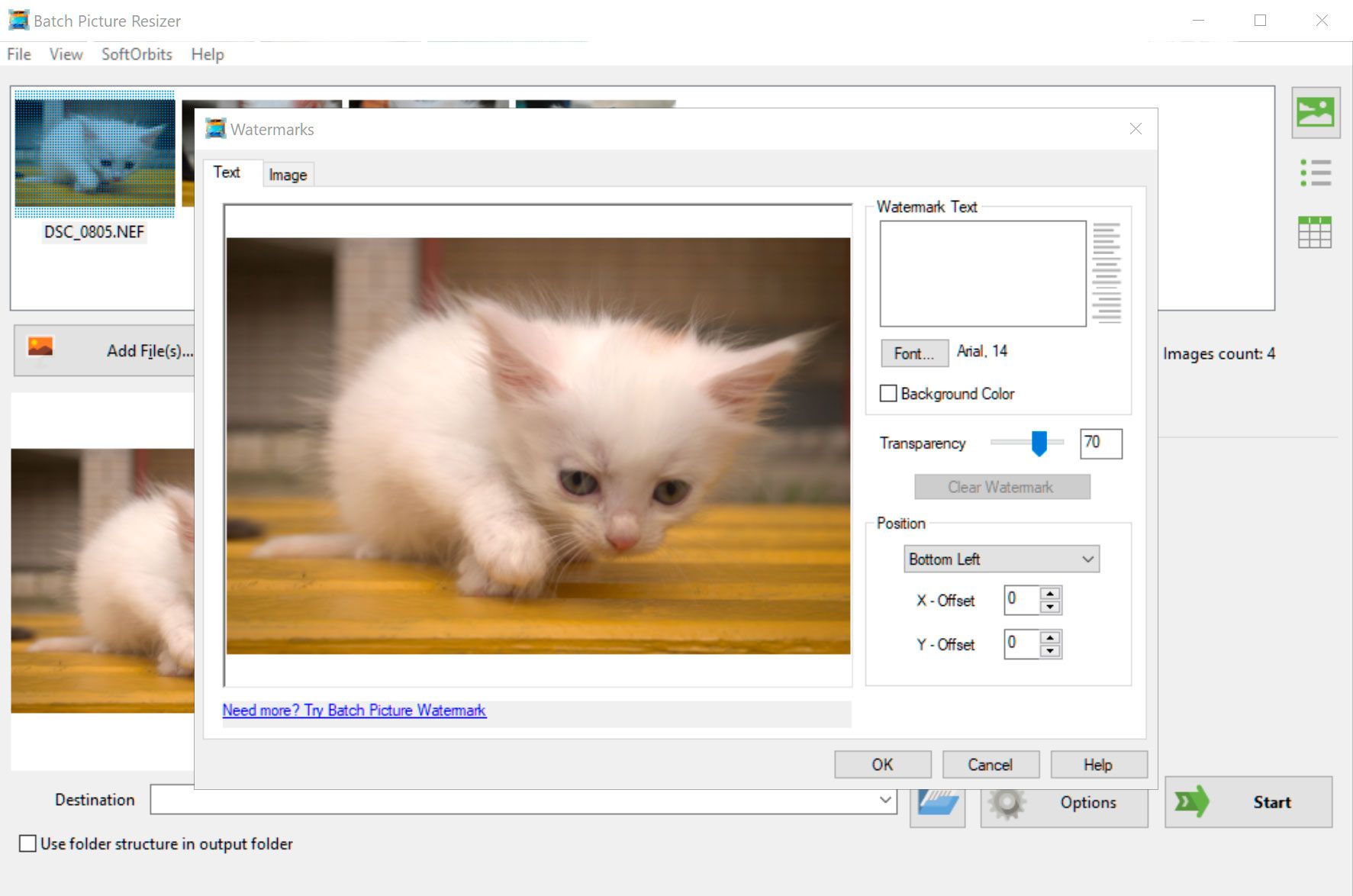Decrease the Y-Offset value with down arrow

click(1051, 651)
